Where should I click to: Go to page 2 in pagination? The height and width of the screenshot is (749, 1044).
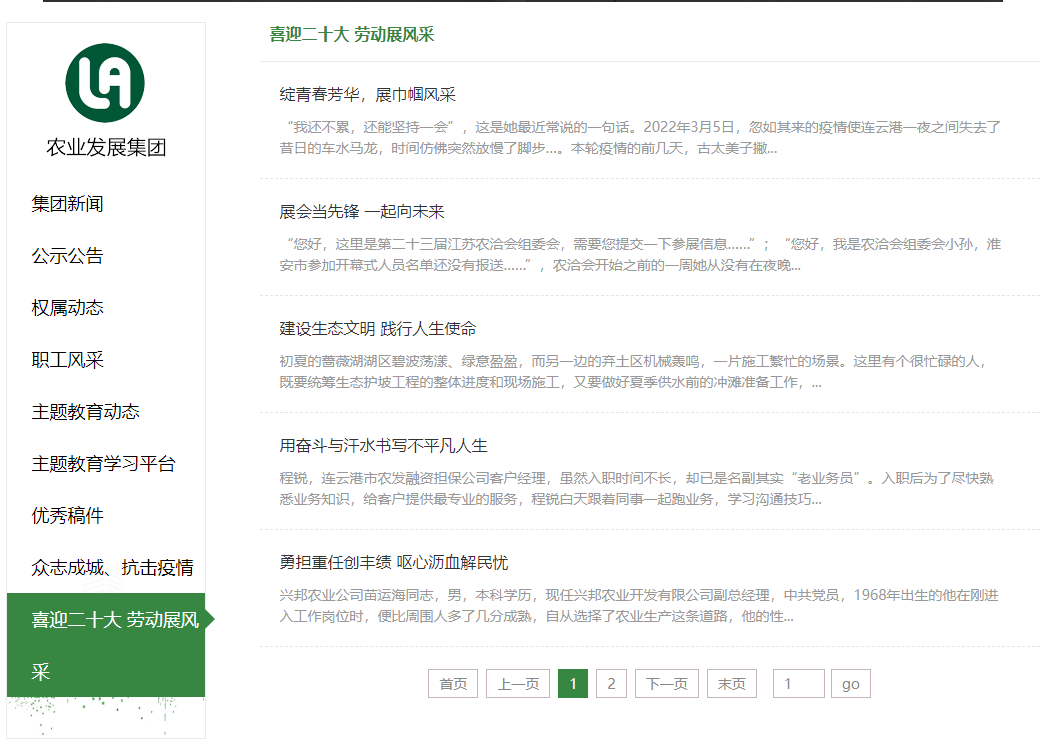(x=611, y=684)
